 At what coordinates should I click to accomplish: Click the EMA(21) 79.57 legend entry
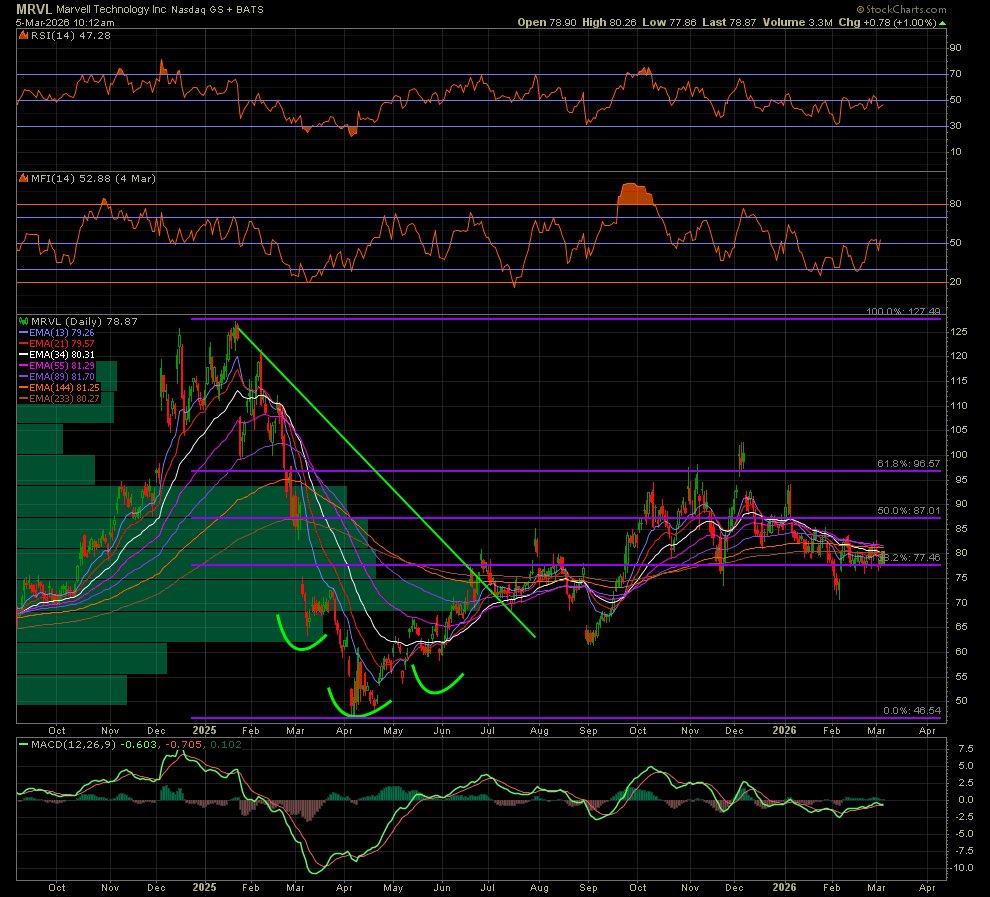[57, 343]
